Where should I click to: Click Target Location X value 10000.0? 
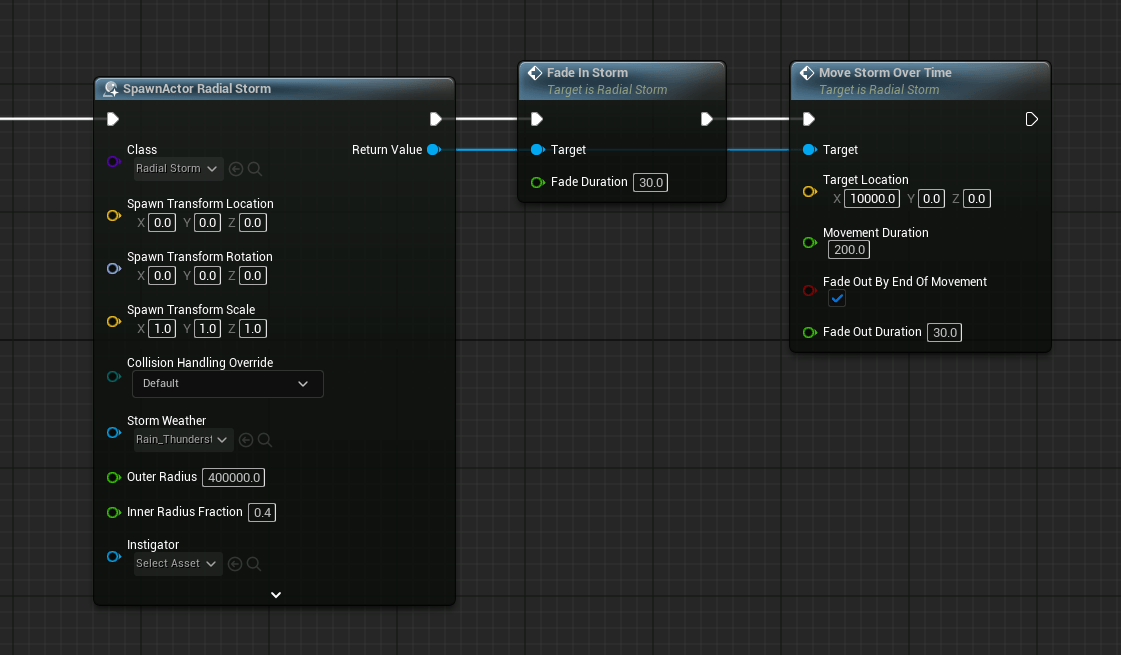[x=872, y=199]
